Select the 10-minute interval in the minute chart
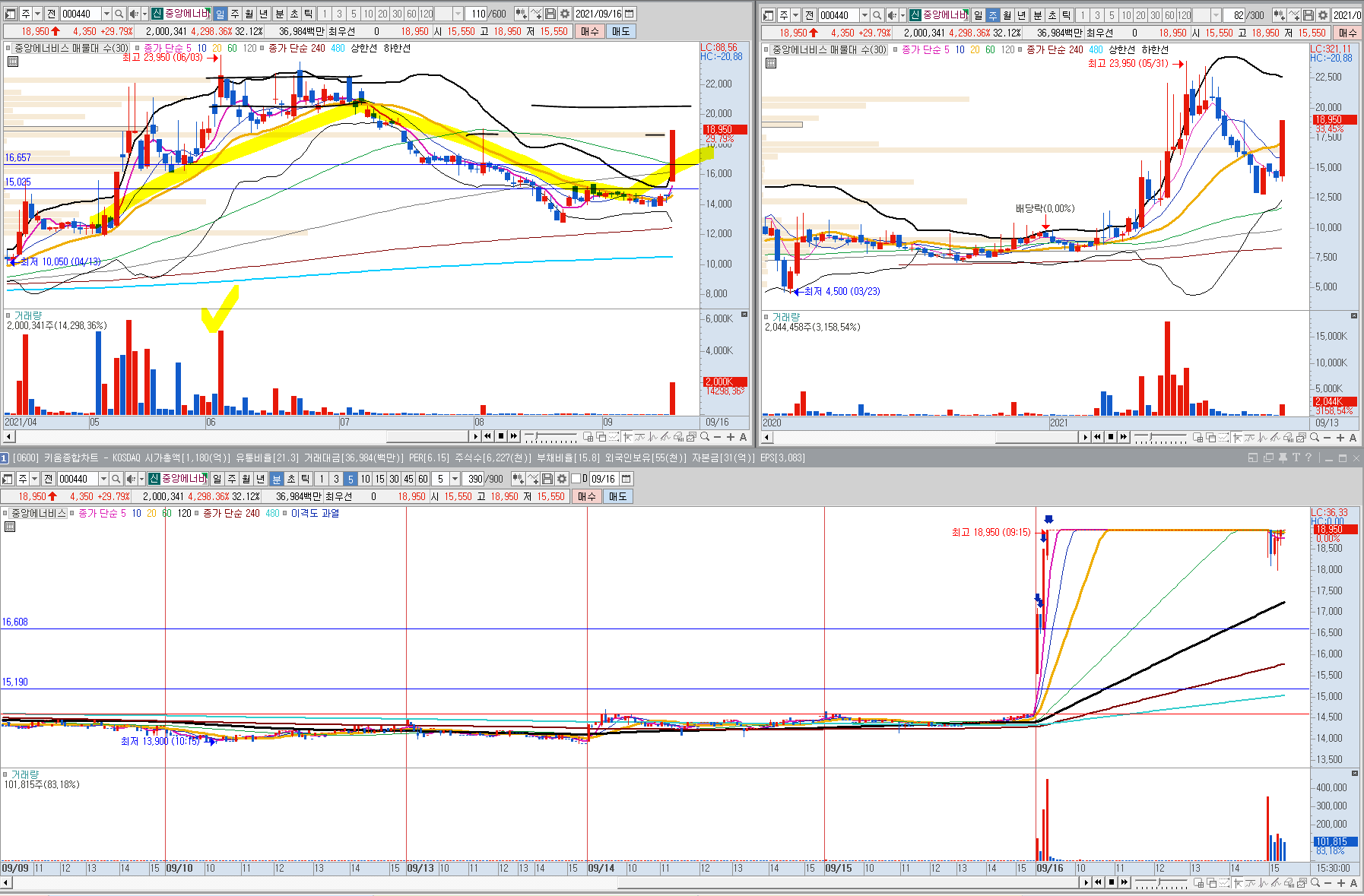This screenshot has height=896, width=1364. [365, 479]
